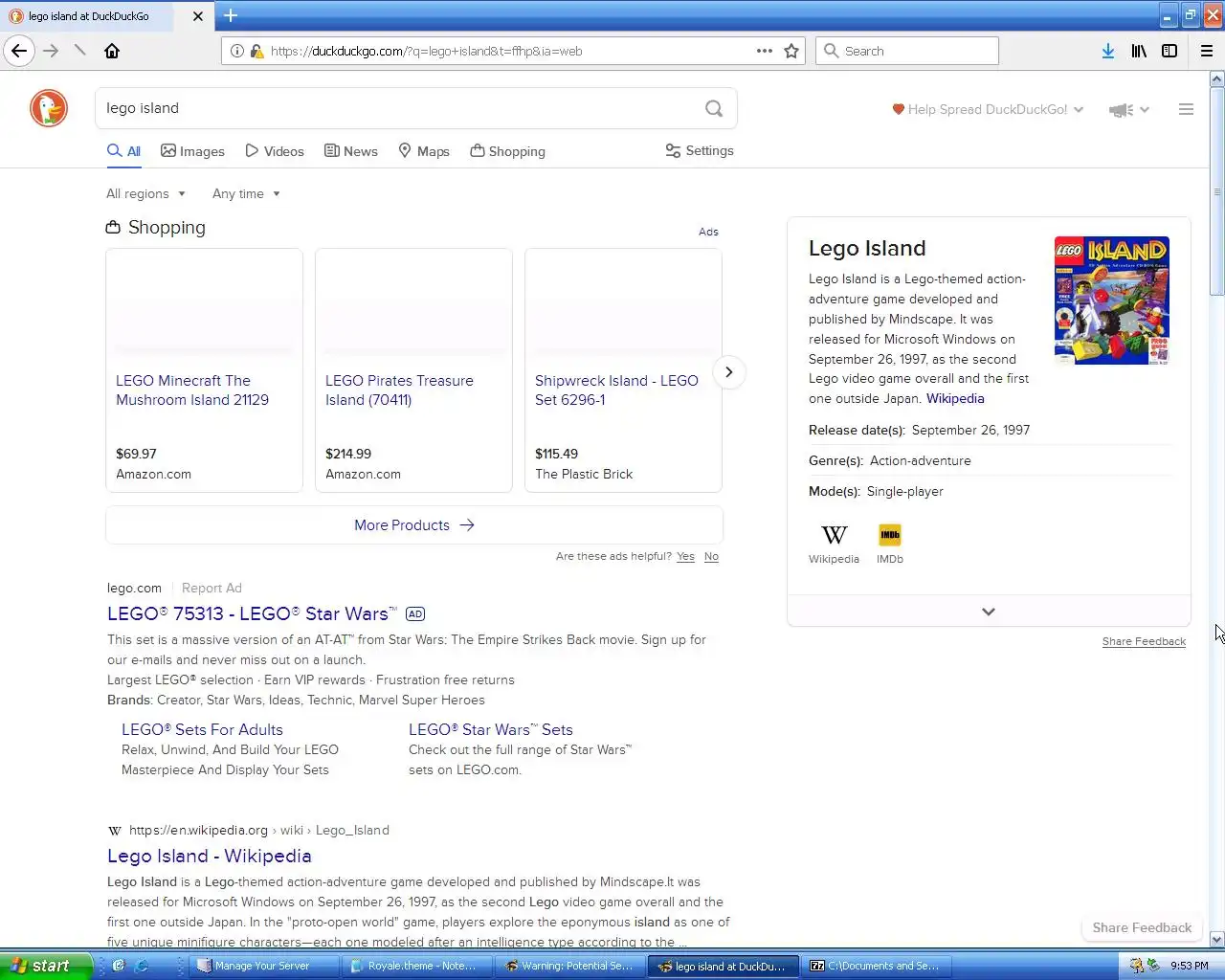Screen dimensions: 1225x980
Task: Open Firefox hamburger application menu
Action: coord(1207,51)
